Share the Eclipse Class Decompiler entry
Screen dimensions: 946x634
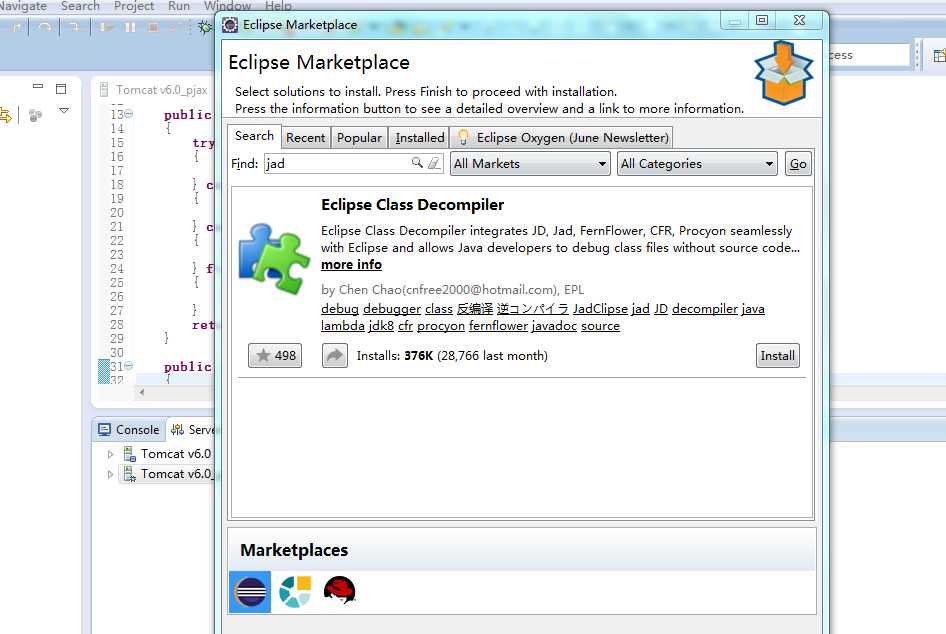(x=334, y=355)
